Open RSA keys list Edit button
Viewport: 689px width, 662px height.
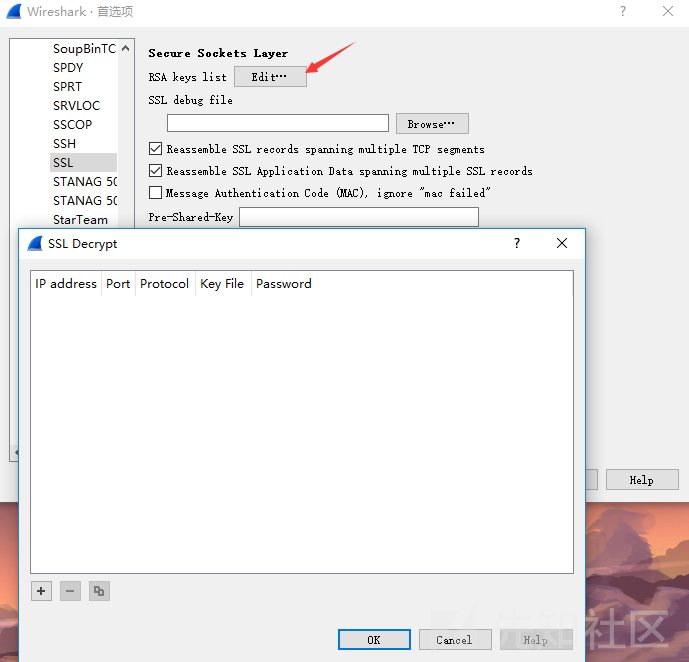(270, 77)
